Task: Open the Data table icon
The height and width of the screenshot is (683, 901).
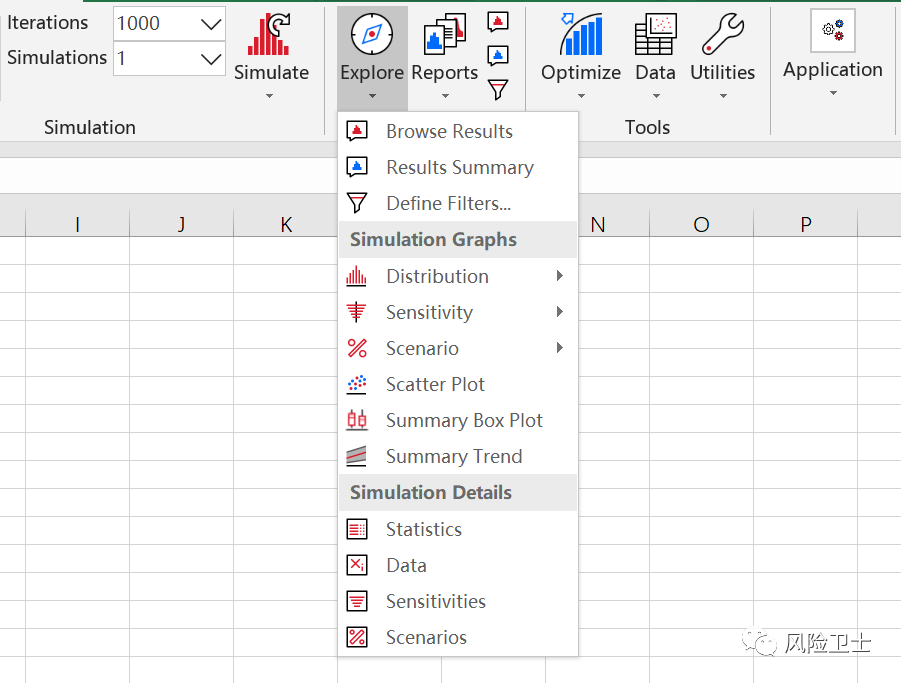Action: [656, 35]
